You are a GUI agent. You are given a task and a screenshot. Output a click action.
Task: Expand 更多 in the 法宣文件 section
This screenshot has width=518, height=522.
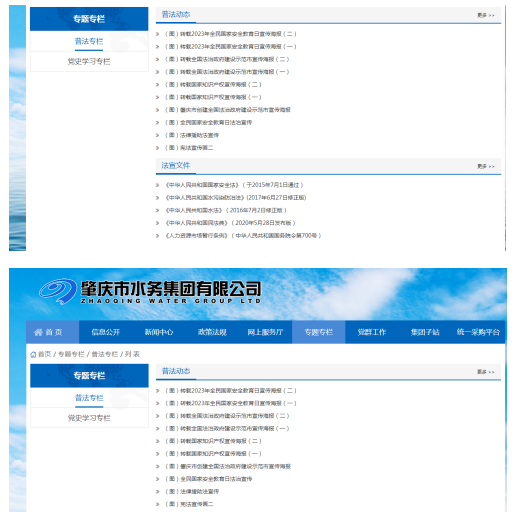coord(486,166)
